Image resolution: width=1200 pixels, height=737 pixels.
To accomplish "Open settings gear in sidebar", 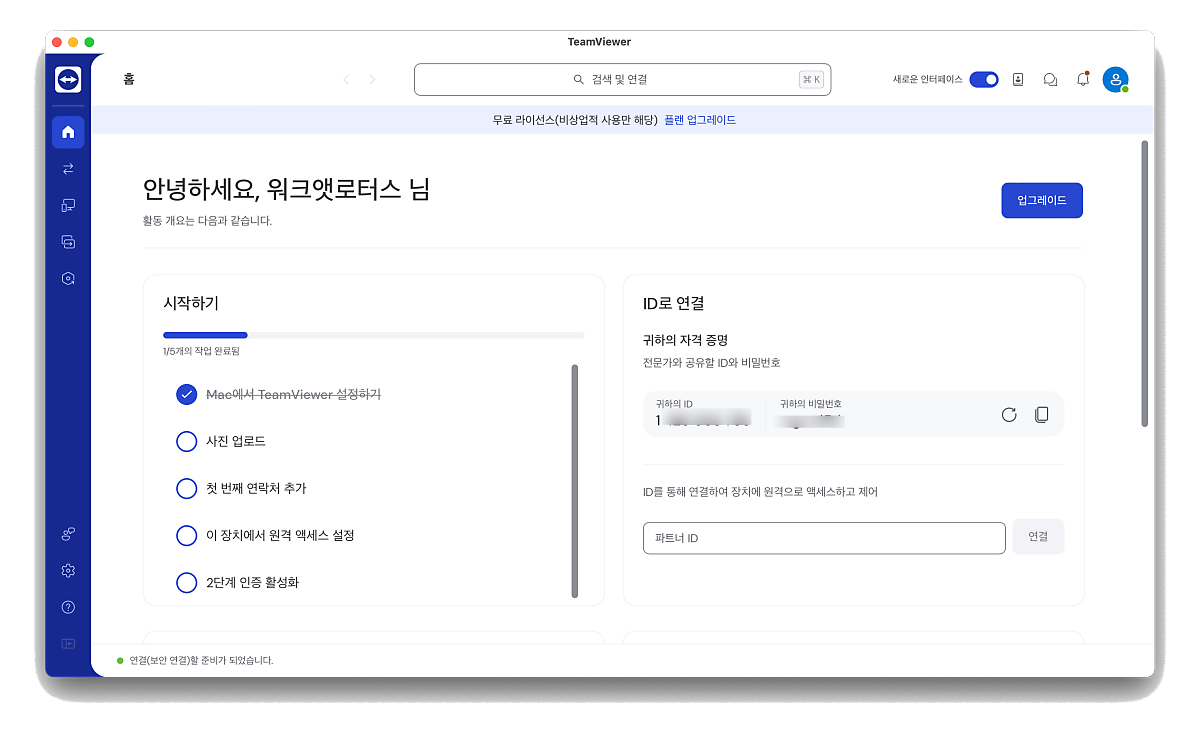I will coord(68,571).
